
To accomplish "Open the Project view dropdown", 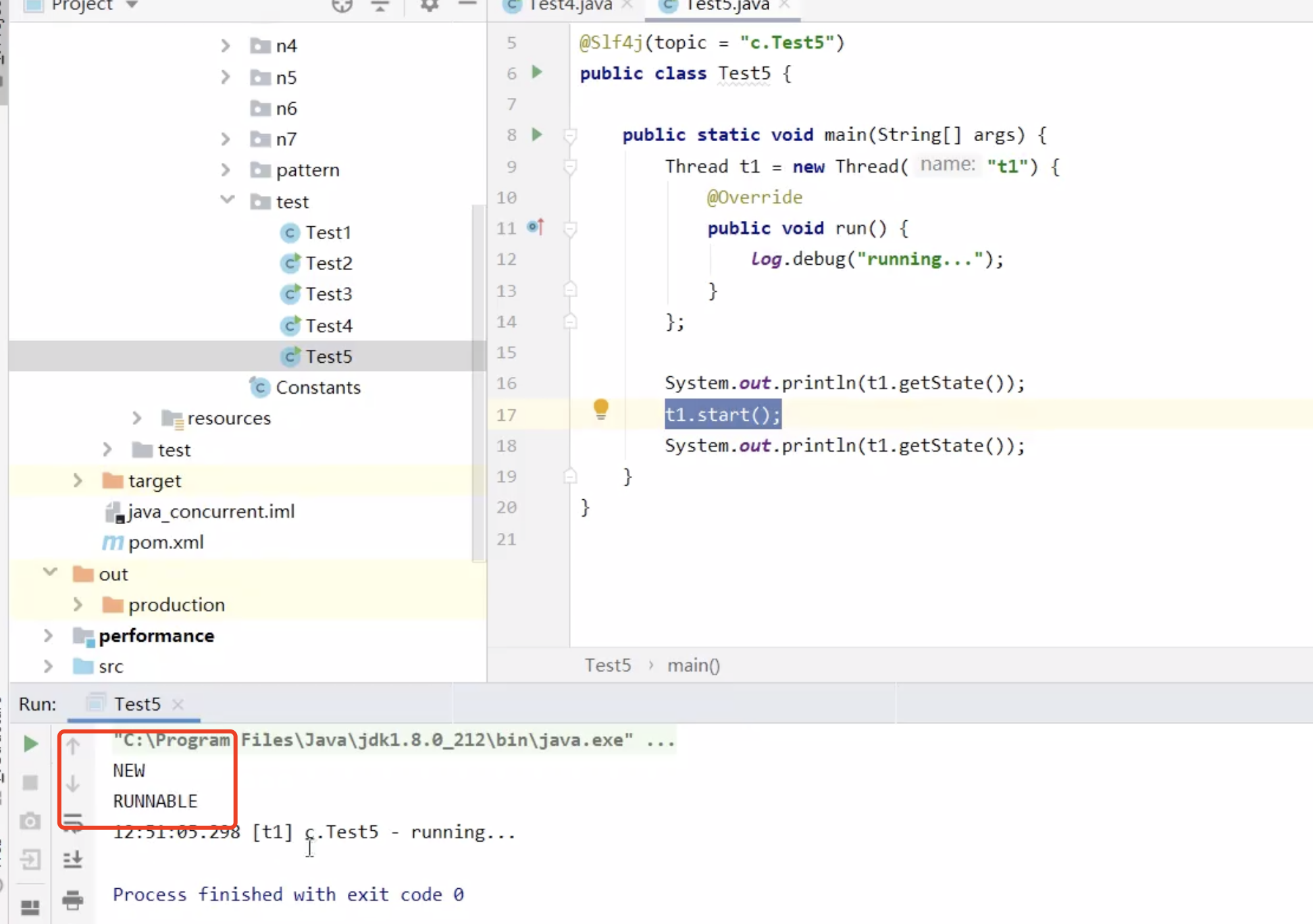I will pos(132,5).
